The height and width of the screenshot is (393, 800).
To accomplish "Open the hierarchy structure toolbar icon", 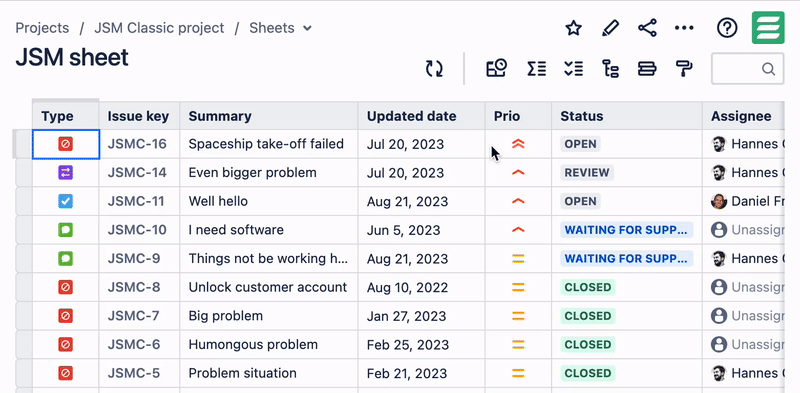I will tap(610, 68).
